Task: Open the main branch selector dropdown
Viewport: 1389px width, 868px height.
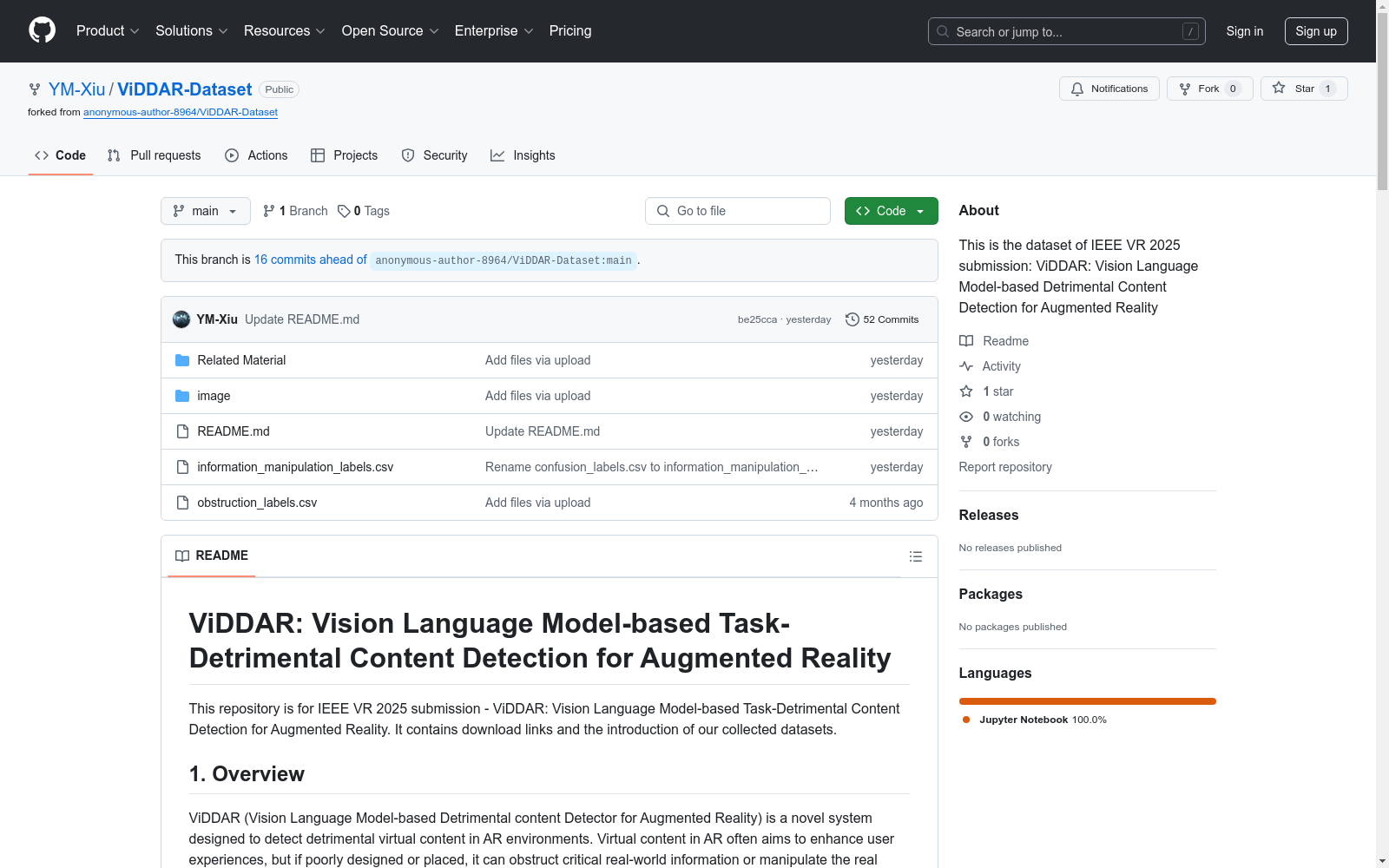Action: coord(206,211)
